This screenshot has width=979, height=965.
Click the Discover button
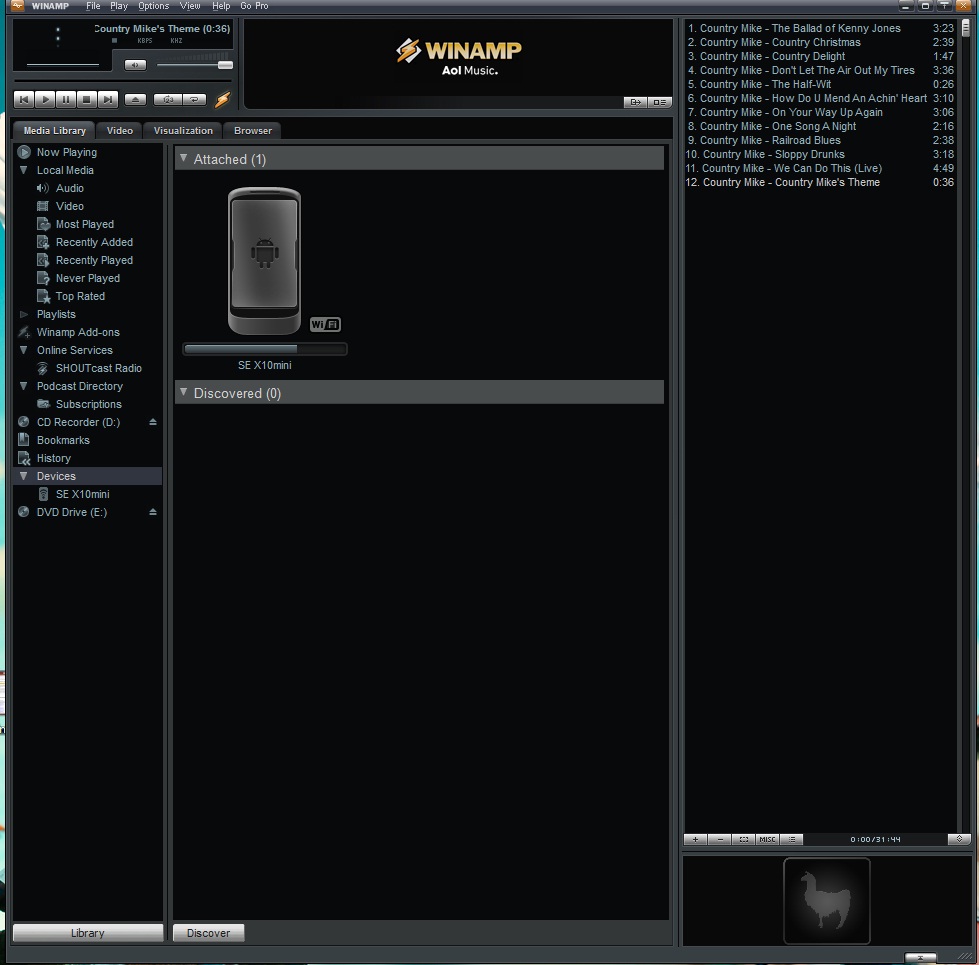point(209,933)
